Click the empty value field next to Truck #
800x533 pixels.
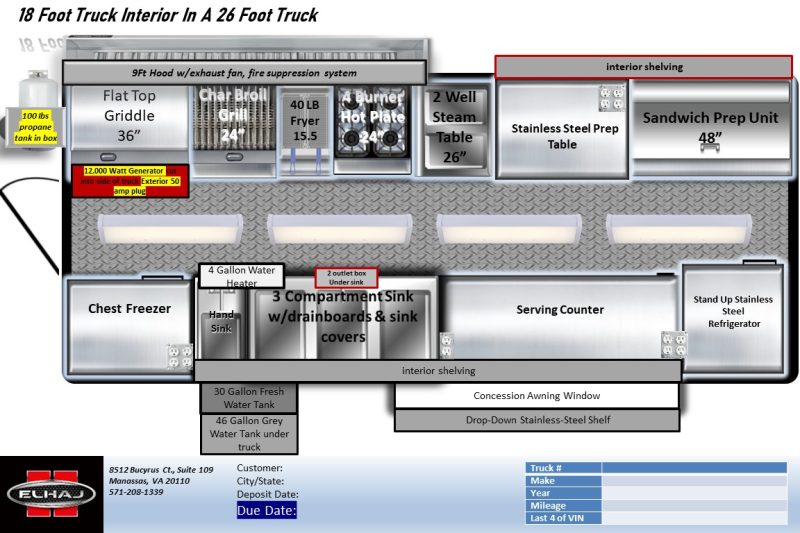[694, 468]
